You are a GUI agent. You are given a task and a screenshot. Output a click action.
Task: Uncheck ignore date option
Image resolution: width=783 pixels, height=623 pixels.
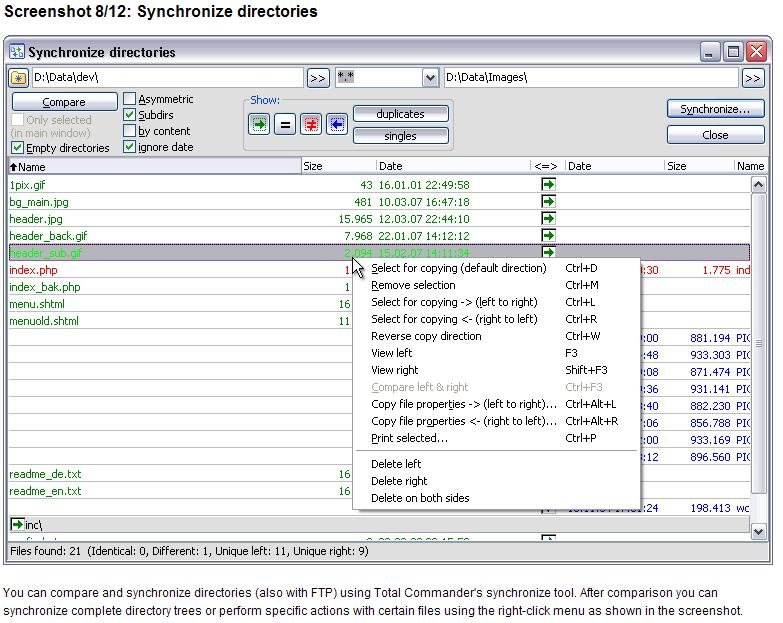coord(129,147)
